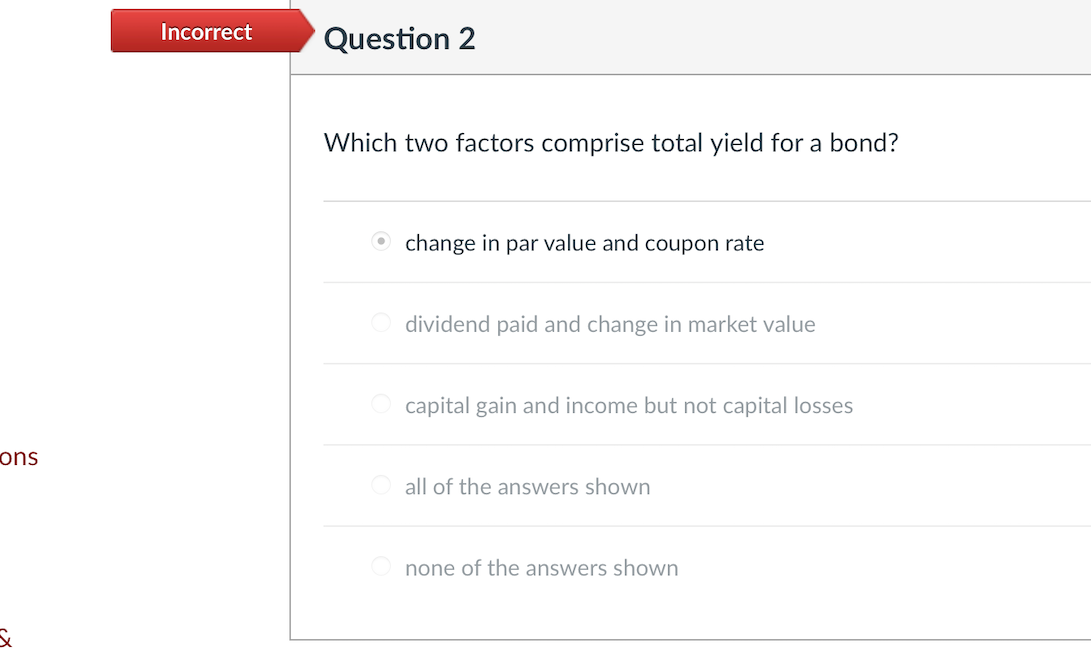Click the red Incorrect flag badge
1091x652 pixels.
point(205,31)
